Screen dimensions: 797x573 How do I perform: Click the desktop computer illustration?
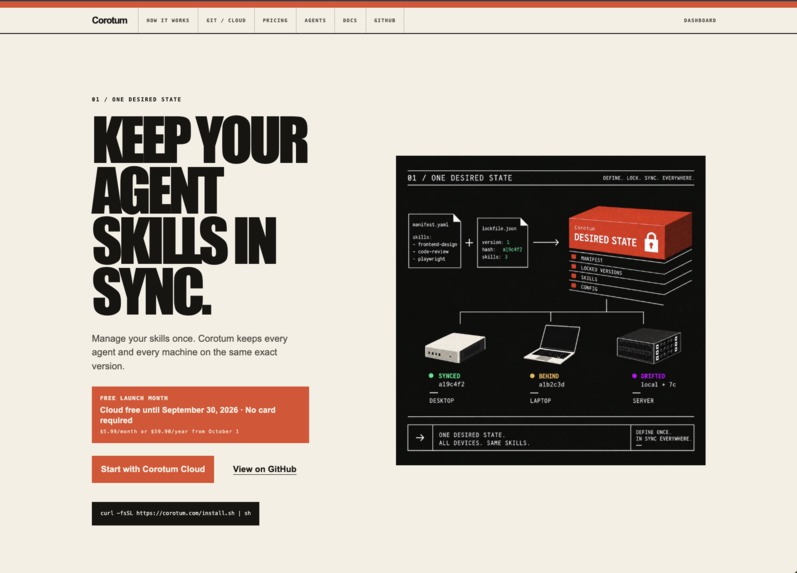pos(455,347)
